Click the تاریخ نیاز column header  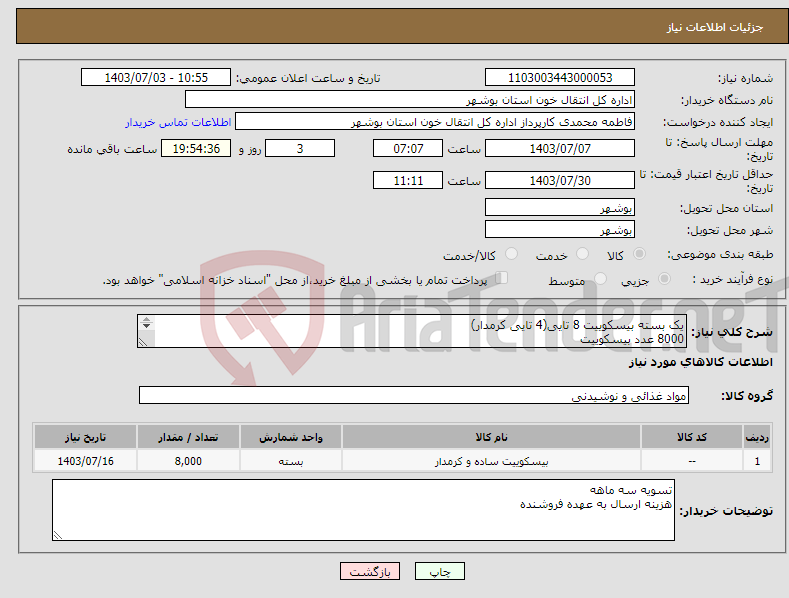(x=86, y=437)
